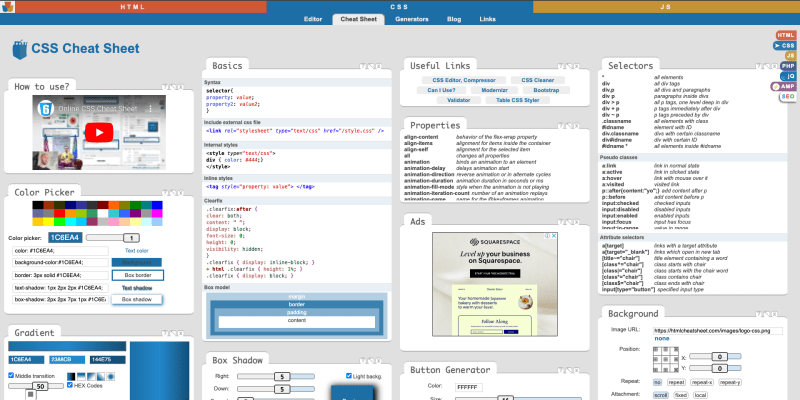Toggle the Light backg. checkbox
Viewport: 800px width, 400px height.
(x=349, y=376)
